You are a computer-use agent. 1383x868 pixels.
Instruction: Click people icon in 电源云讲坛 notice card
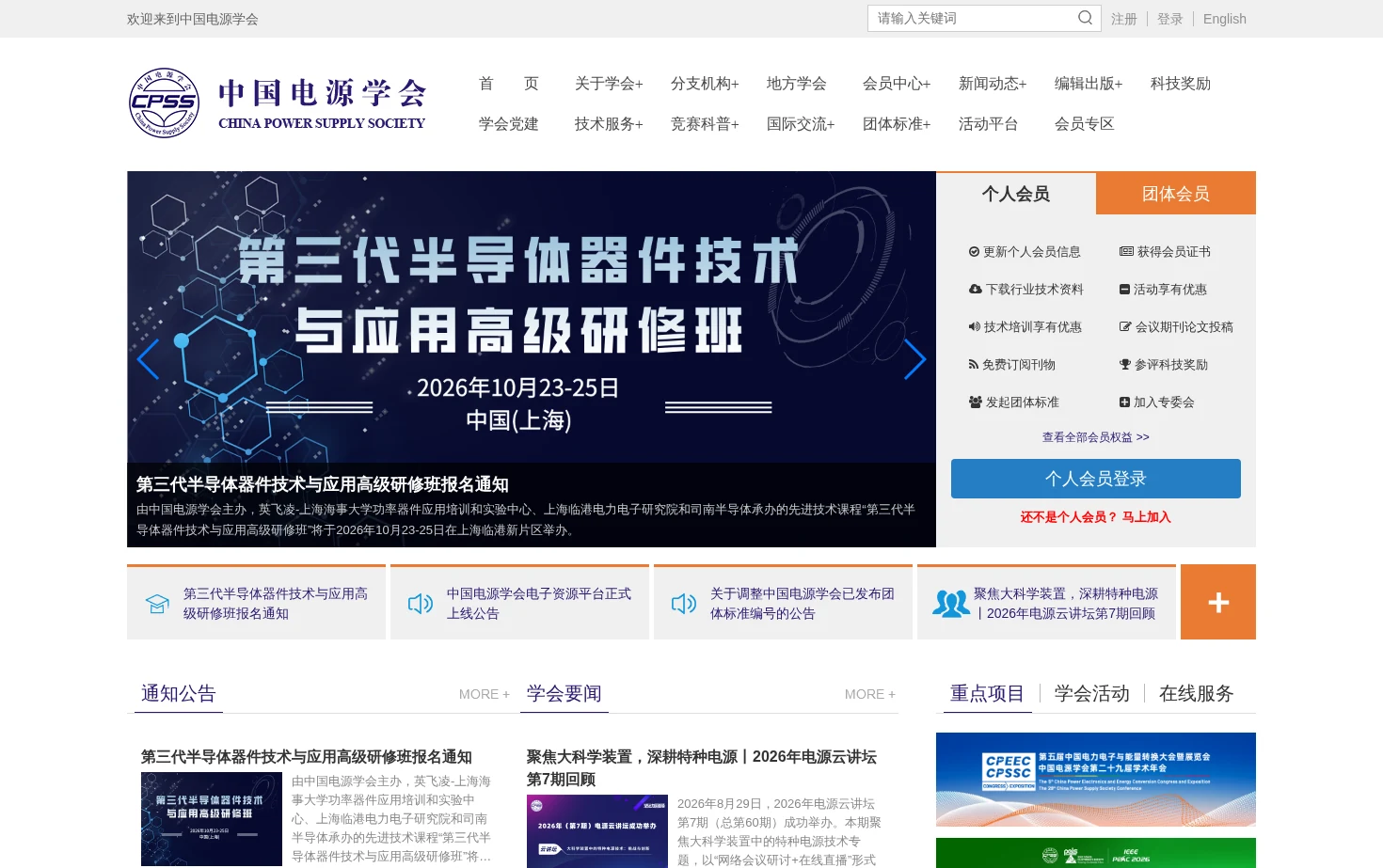point(951,604)
